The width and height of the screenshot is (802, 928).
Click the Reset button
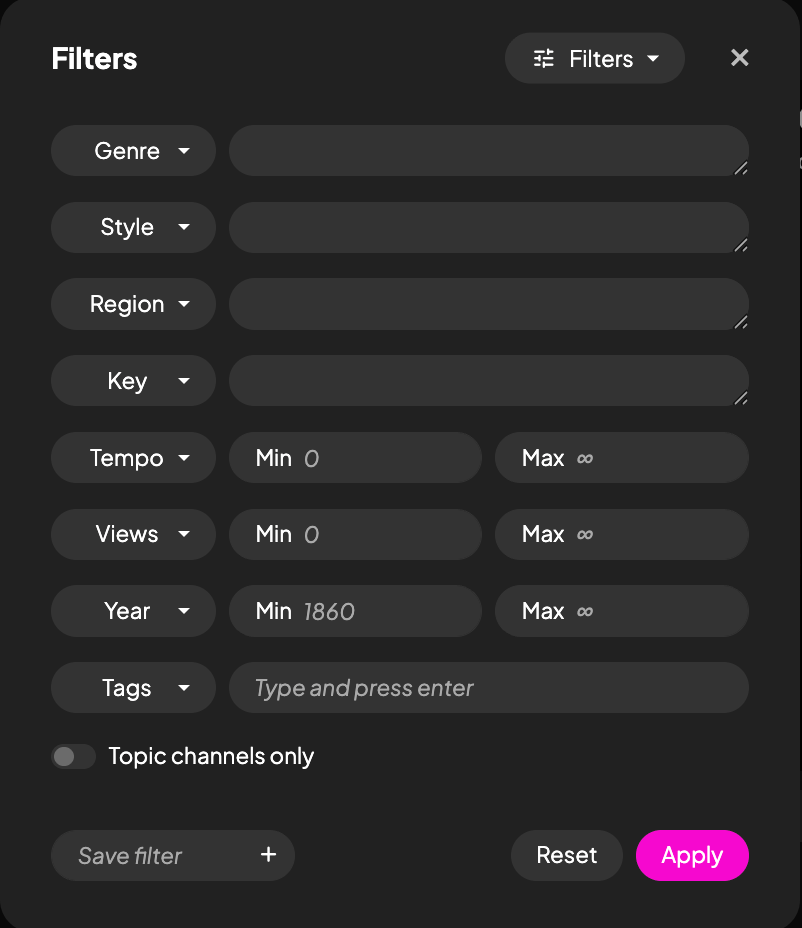coord(566,855)
